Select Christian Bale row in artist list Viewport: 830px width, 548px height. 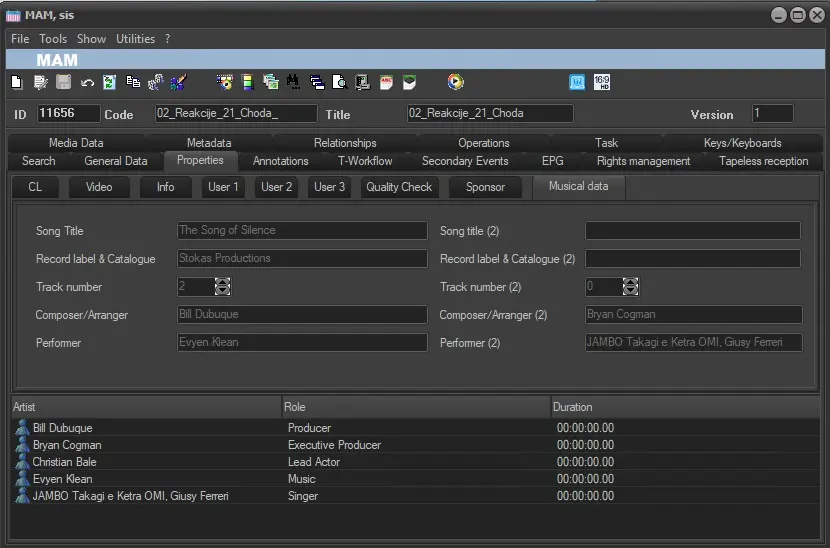pyautogui.click(x=66, y=462)
